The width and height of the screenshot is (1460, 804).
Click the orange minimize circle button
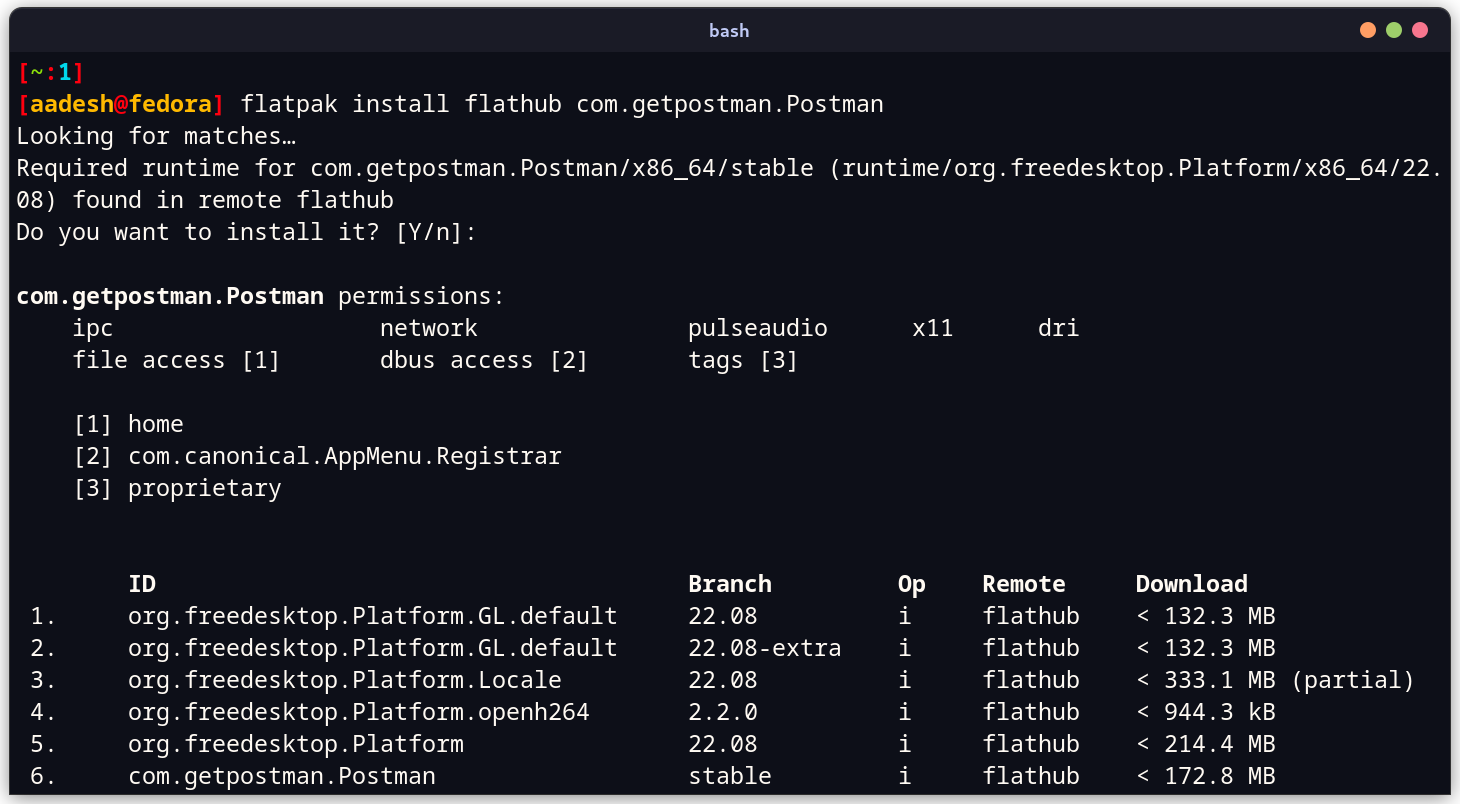coord(1367,30)
